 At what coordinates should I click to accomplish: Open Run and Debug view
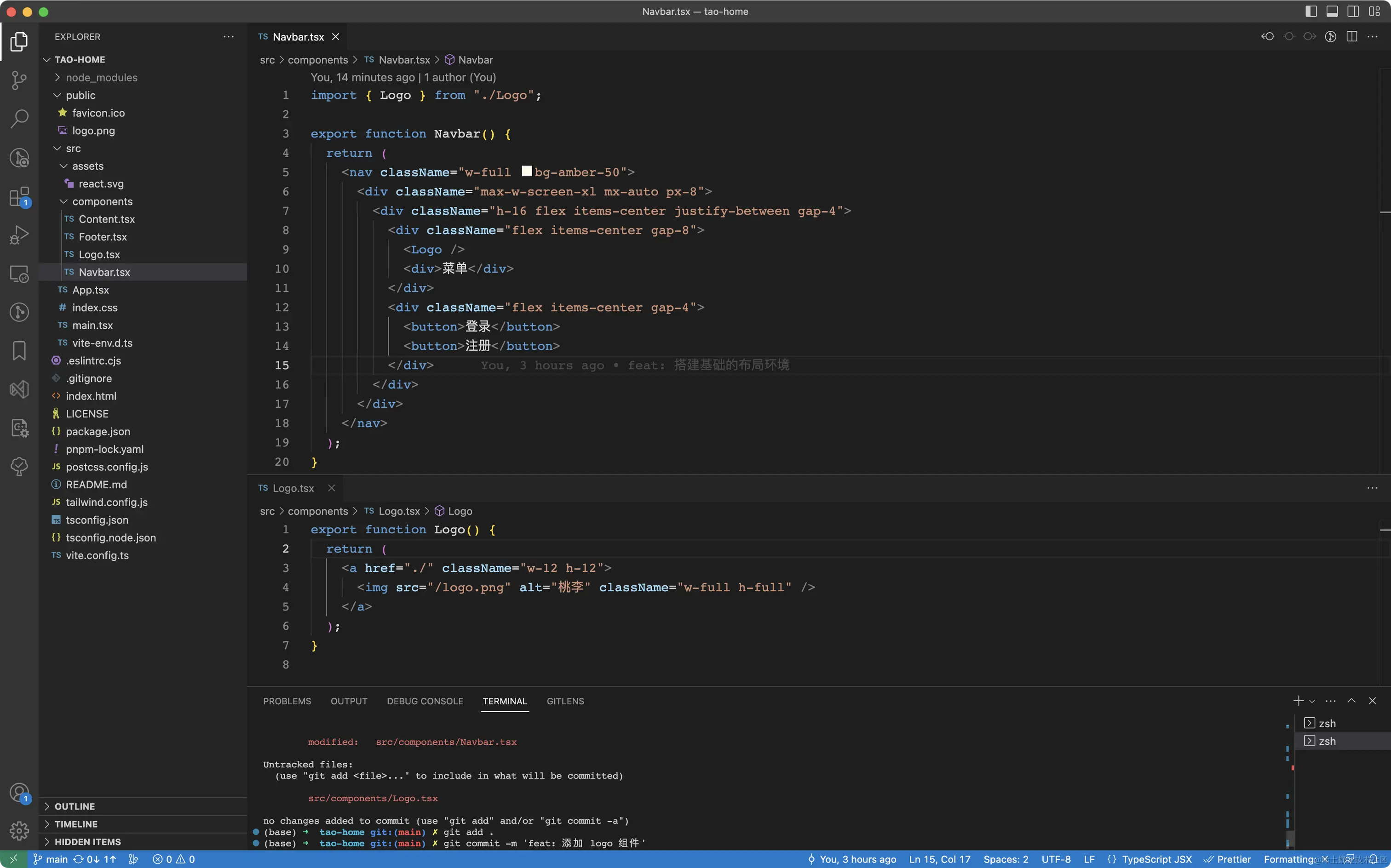tap(19, 235)
